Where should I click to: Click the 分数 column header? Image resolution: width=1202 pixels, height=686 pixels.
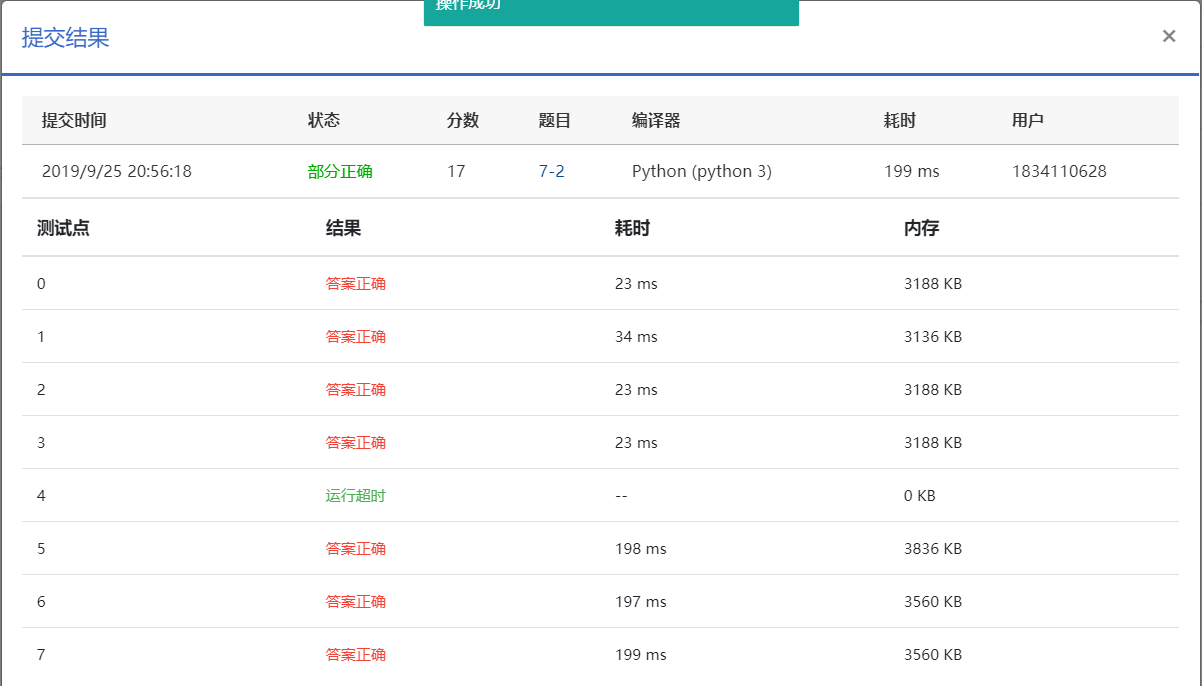tap(463, 120)
